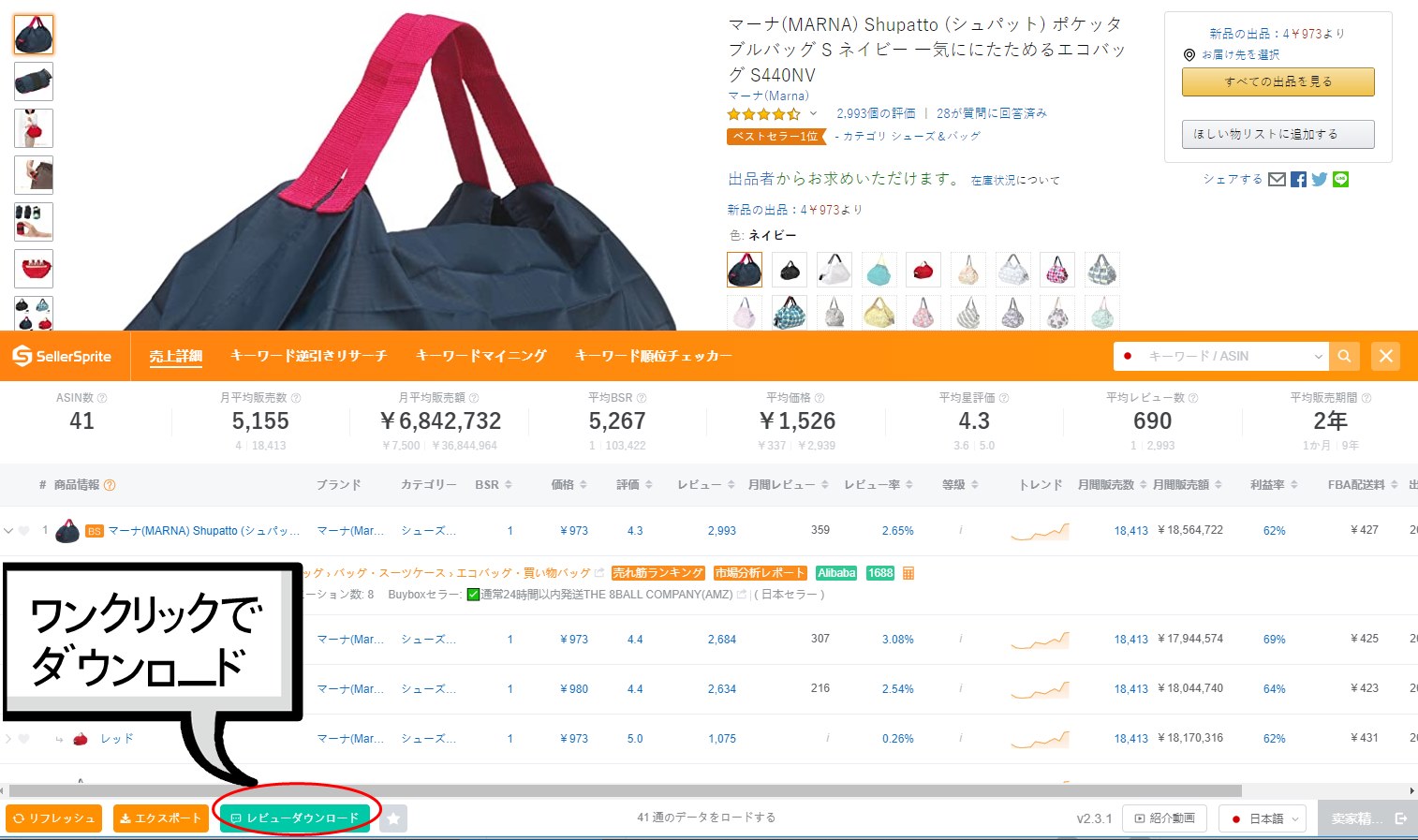This screenshot has height=840, width=1418.
Task: Open the 市場分析レポート badge link
Action: point(760,573)
